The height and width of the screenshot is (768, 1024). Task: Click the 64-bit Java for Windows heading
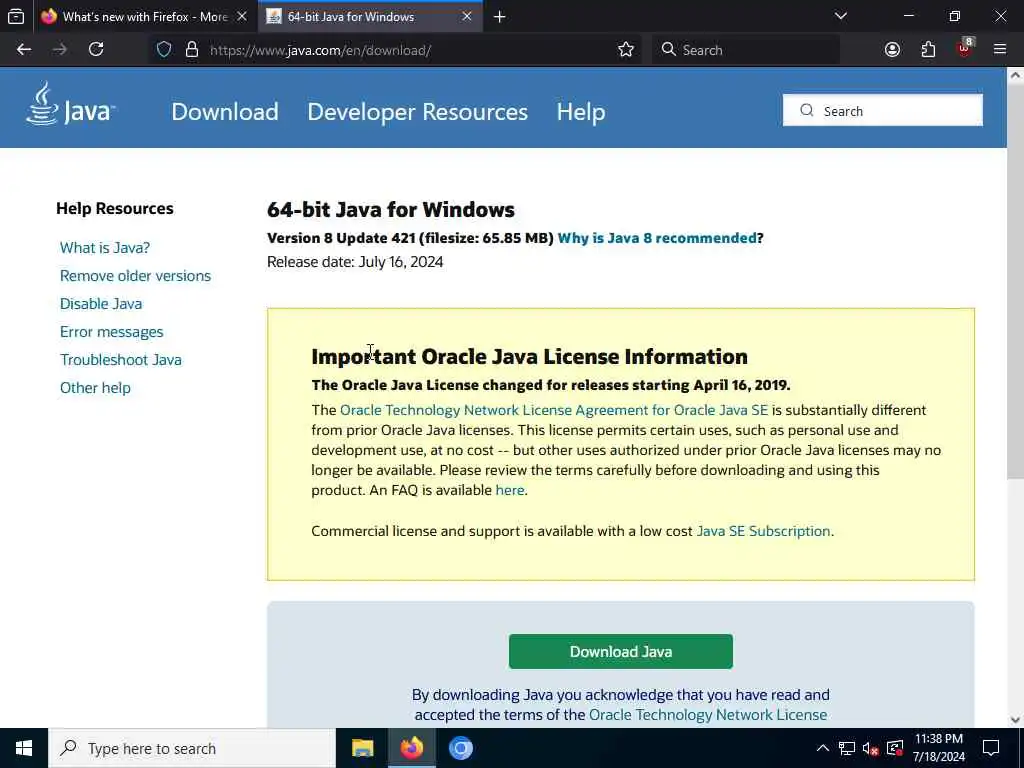pyautogui.click(x=391, y=210)
